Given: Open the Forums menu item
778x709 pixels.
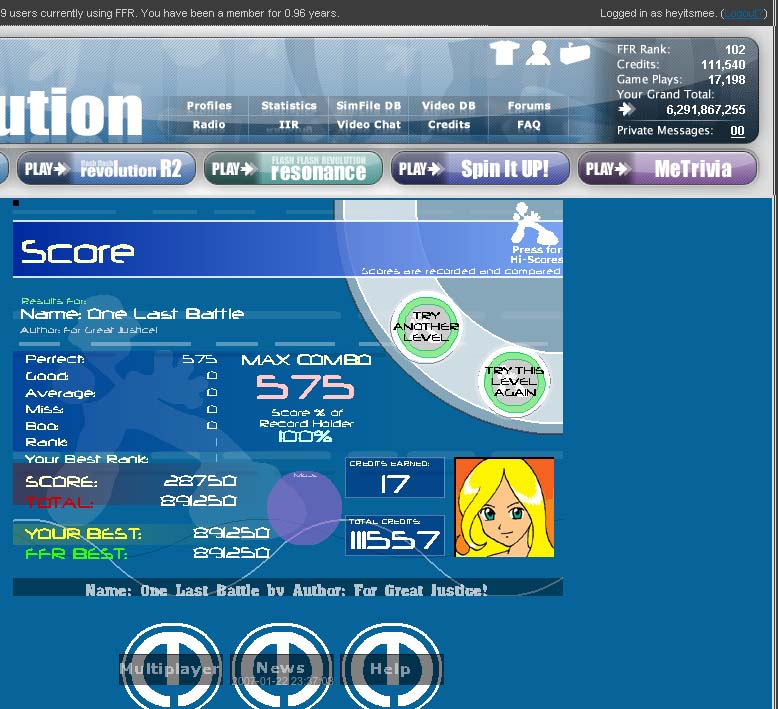Looking at the screenshot, I should [529, 106].
